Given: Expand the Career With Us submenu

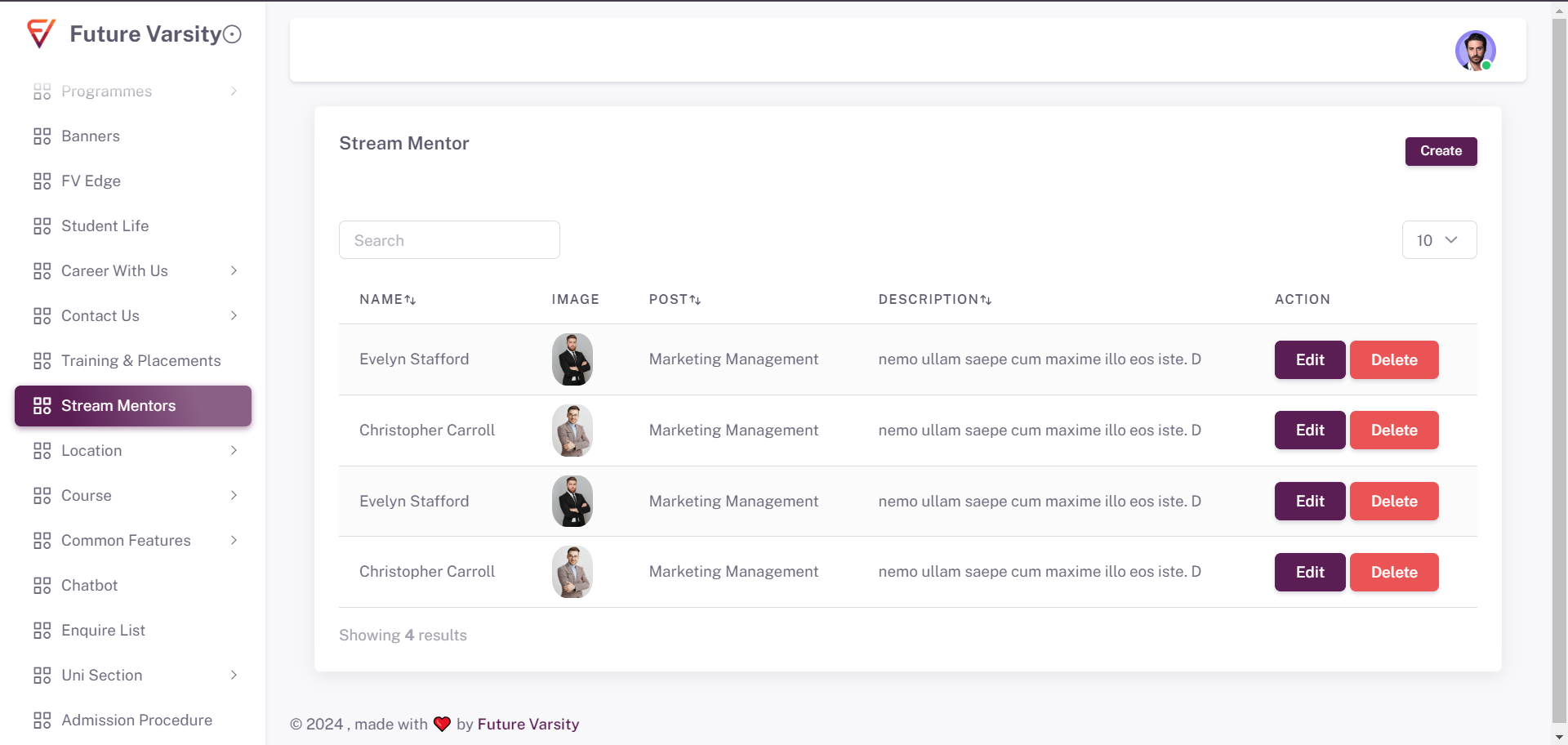Looking at the screenshot, I should pyautogui.click(x=234, y=271).
